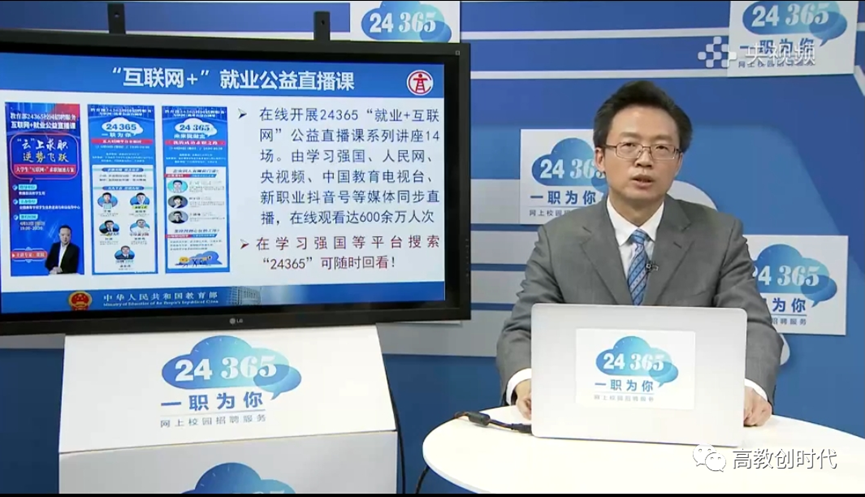
Task: Click the 24365 cloud logo on podium
Action: coord(229,368)
